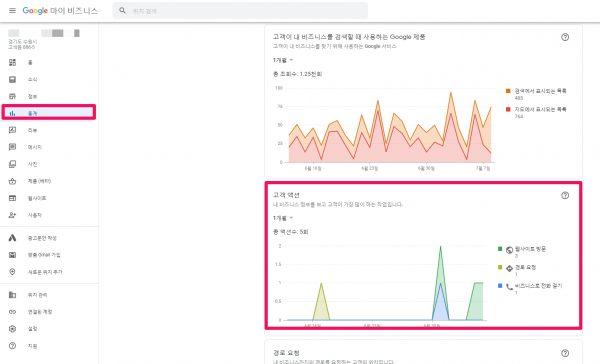
Task: Click red maps listing legend swatch
Action: (x=508, y=109)
